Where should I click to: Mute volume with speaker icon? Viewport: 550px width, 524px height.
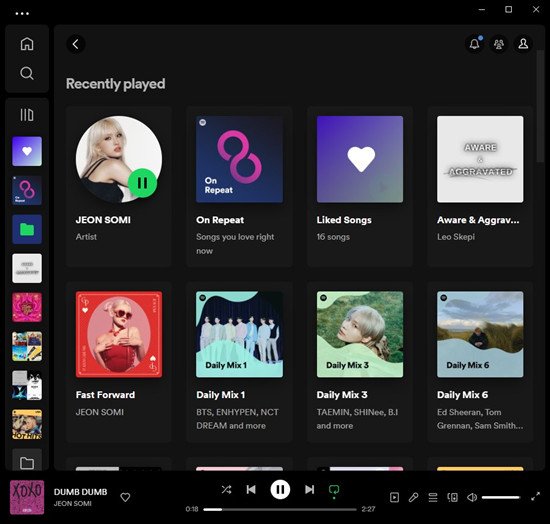(472, 497)
